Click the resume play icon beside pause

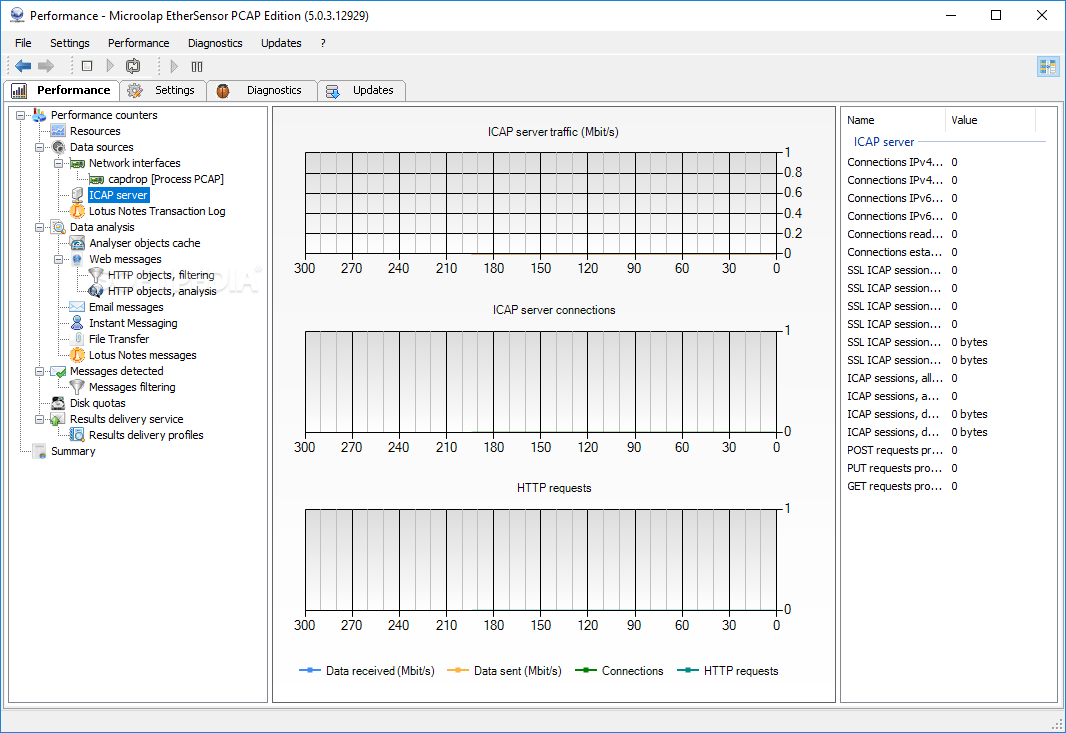coord(174,66)
